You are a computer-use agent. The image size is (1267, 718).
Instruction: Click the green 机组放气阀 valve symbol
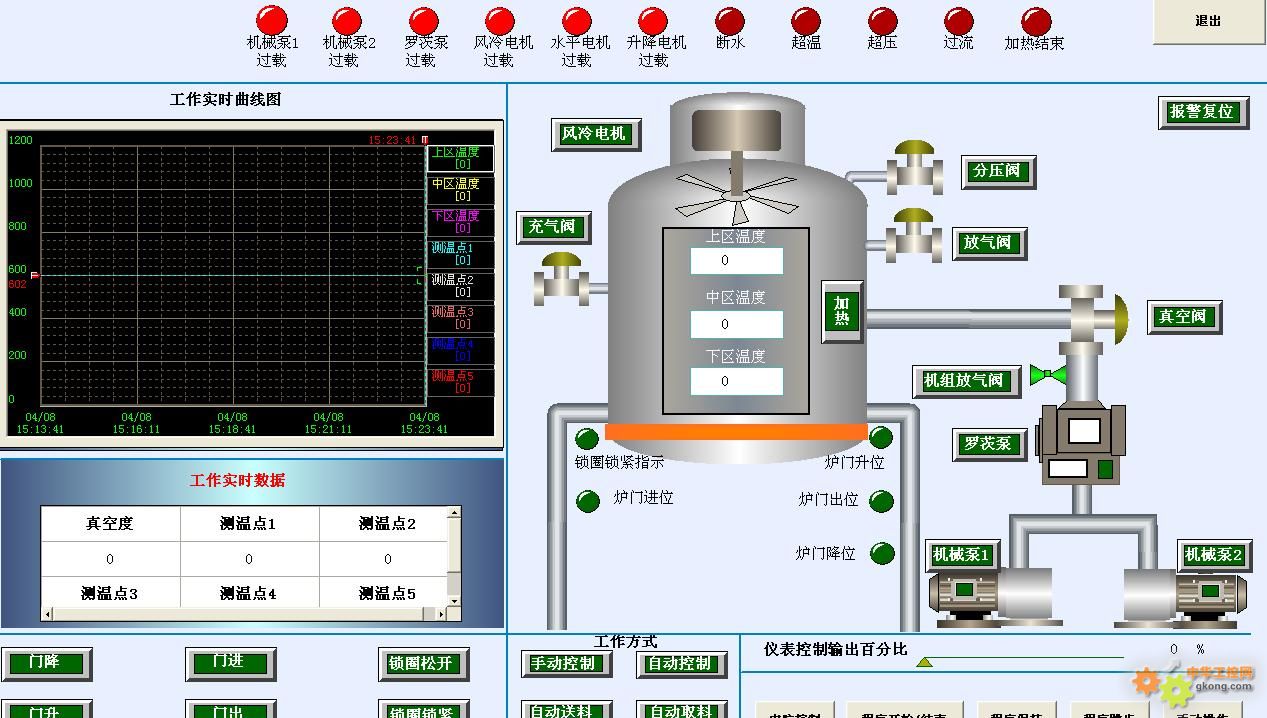[x=1048, y=376]
